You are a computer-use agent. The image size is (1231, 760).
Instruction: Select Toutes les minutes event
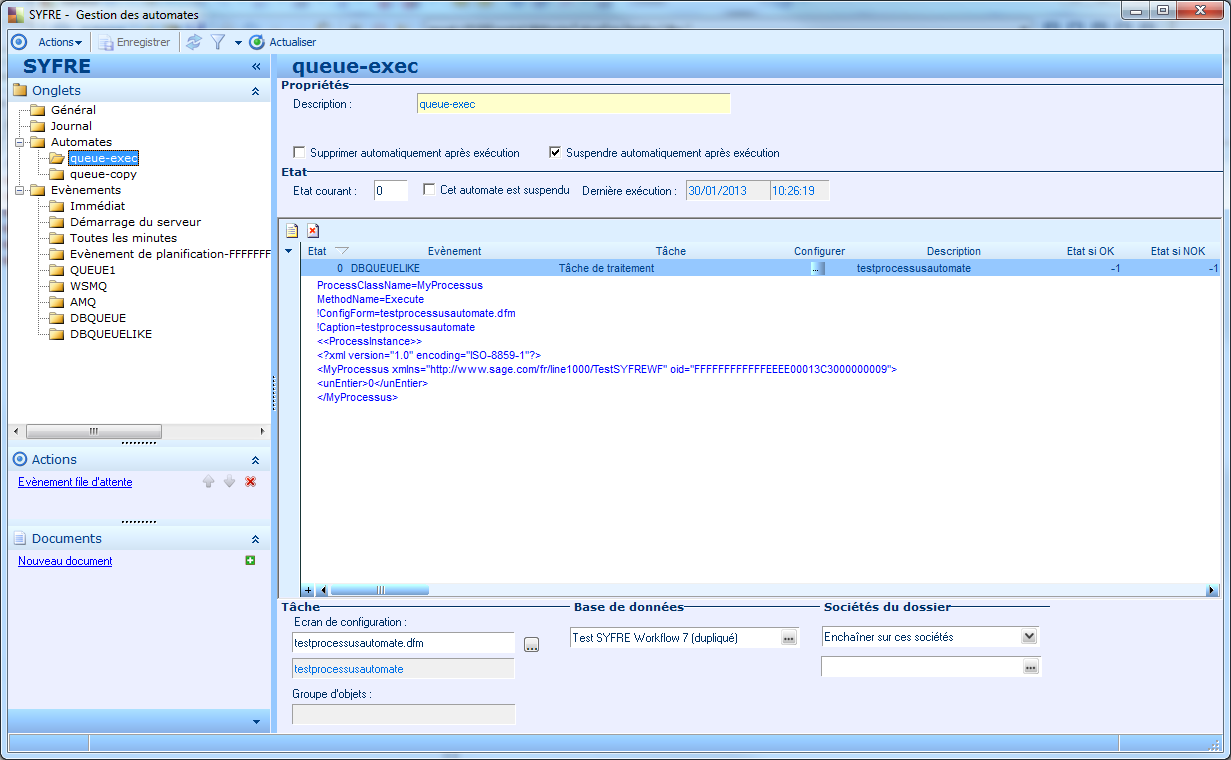coord(123,238)
